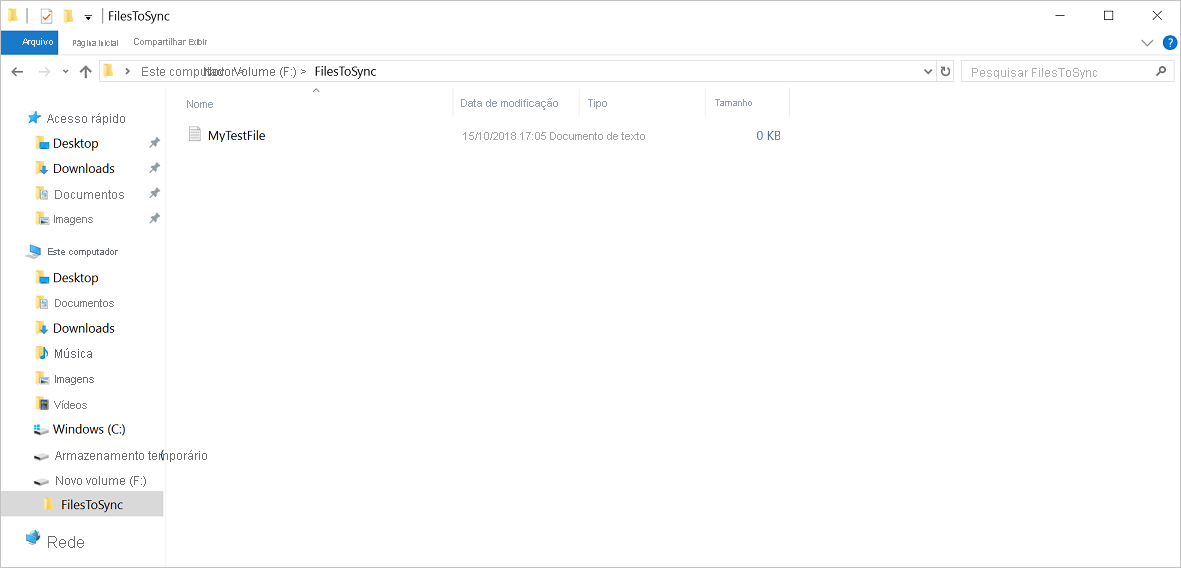Viewport: 1181px width, 568px height.
Task: Open recent locations dropdown arrow
Action: click(x=65, y=72)
